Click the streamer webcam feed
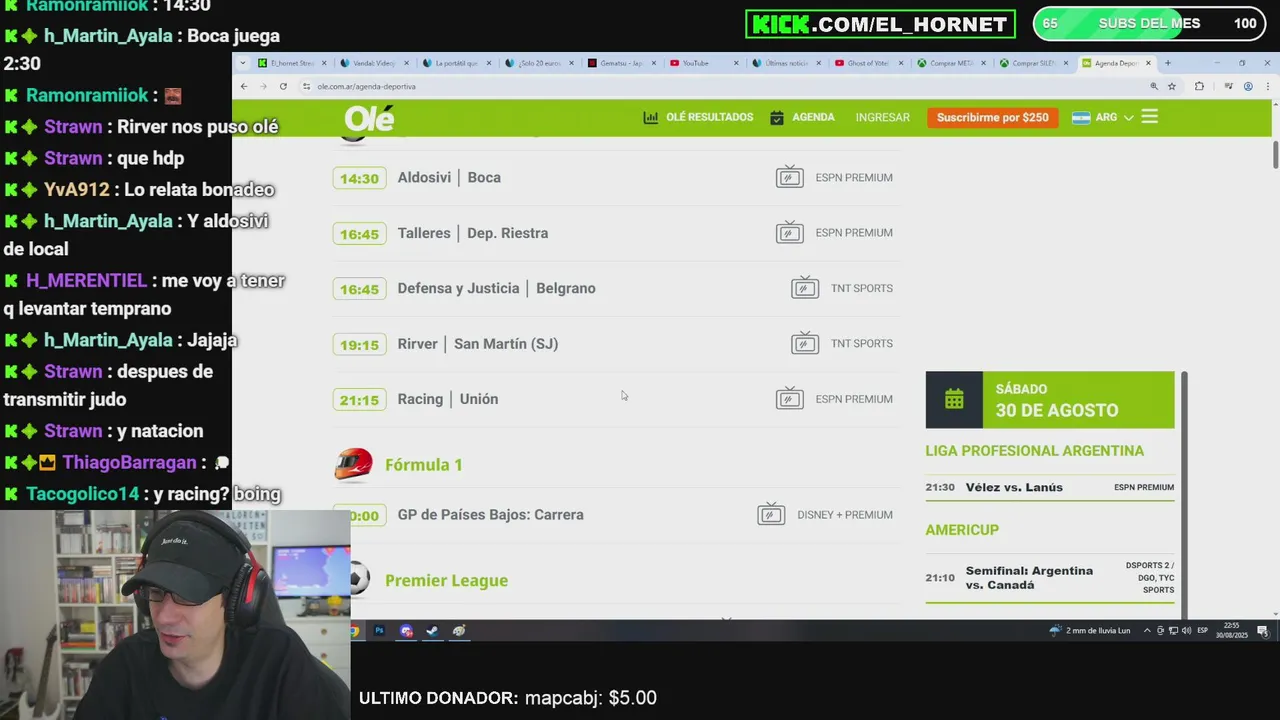Image resolution: width=1280 pixels, height=720 pixels. coord(175,615)
